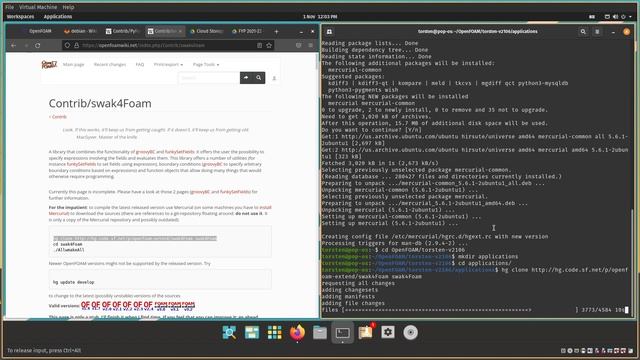Image resolution: width=640 pixels, height=360 pixels.
Task: Reload the current Firefox page
Action: (38, 45)
